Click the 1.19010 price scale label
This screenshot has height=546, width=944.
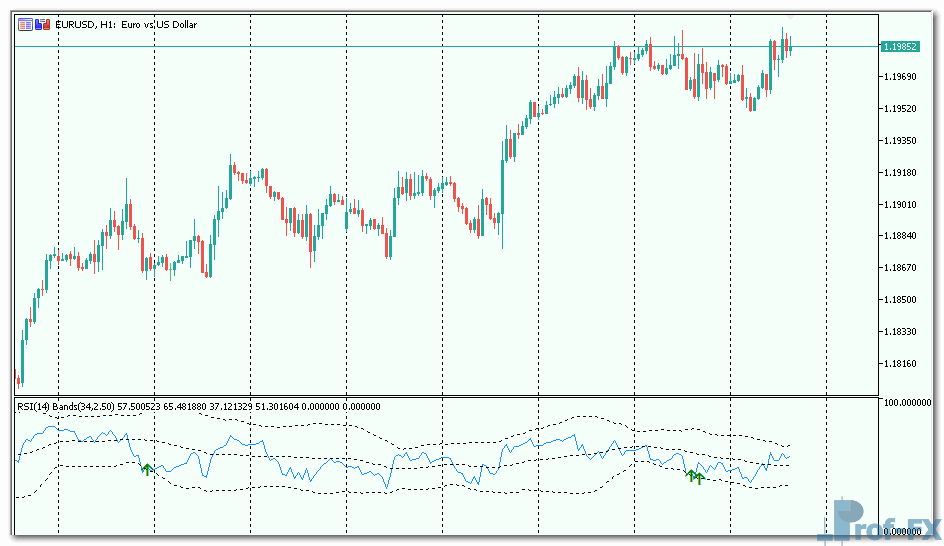(900, 205)
